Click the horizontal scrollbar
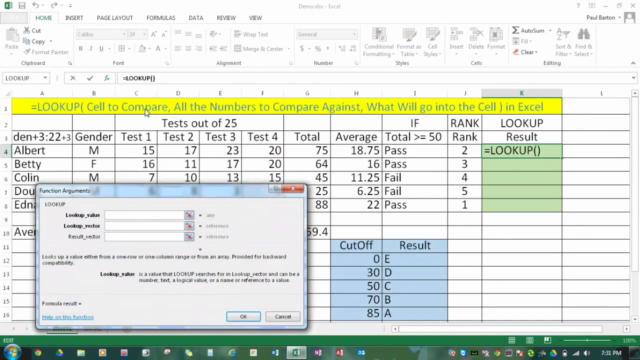640x360 pixels. (500, 329)
